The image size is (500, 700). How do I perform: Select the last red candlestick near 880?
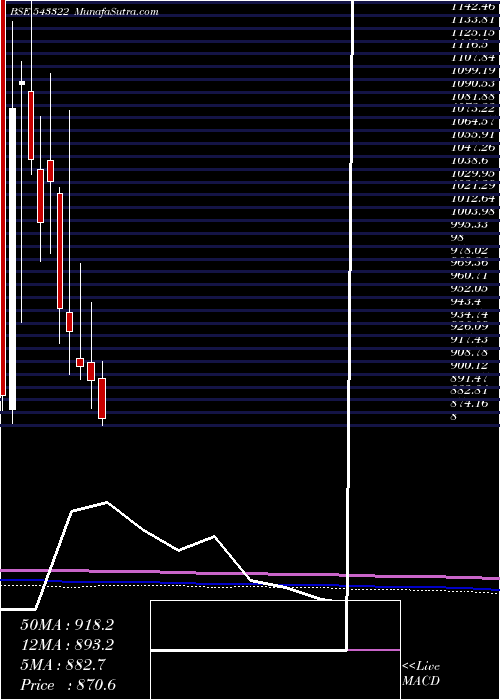coord(102,398)
